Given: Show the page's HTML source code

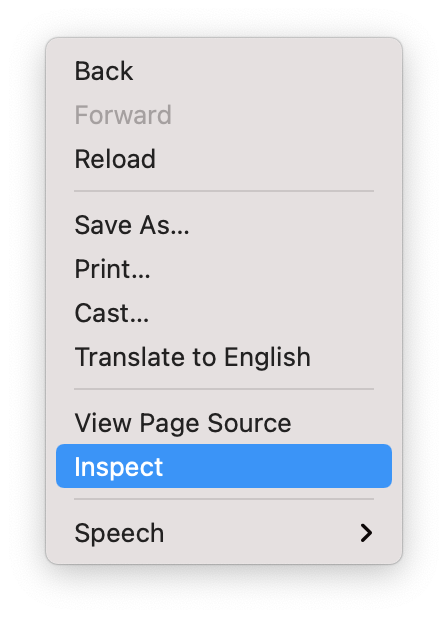Looking at the screenshot, I should 224,423.
